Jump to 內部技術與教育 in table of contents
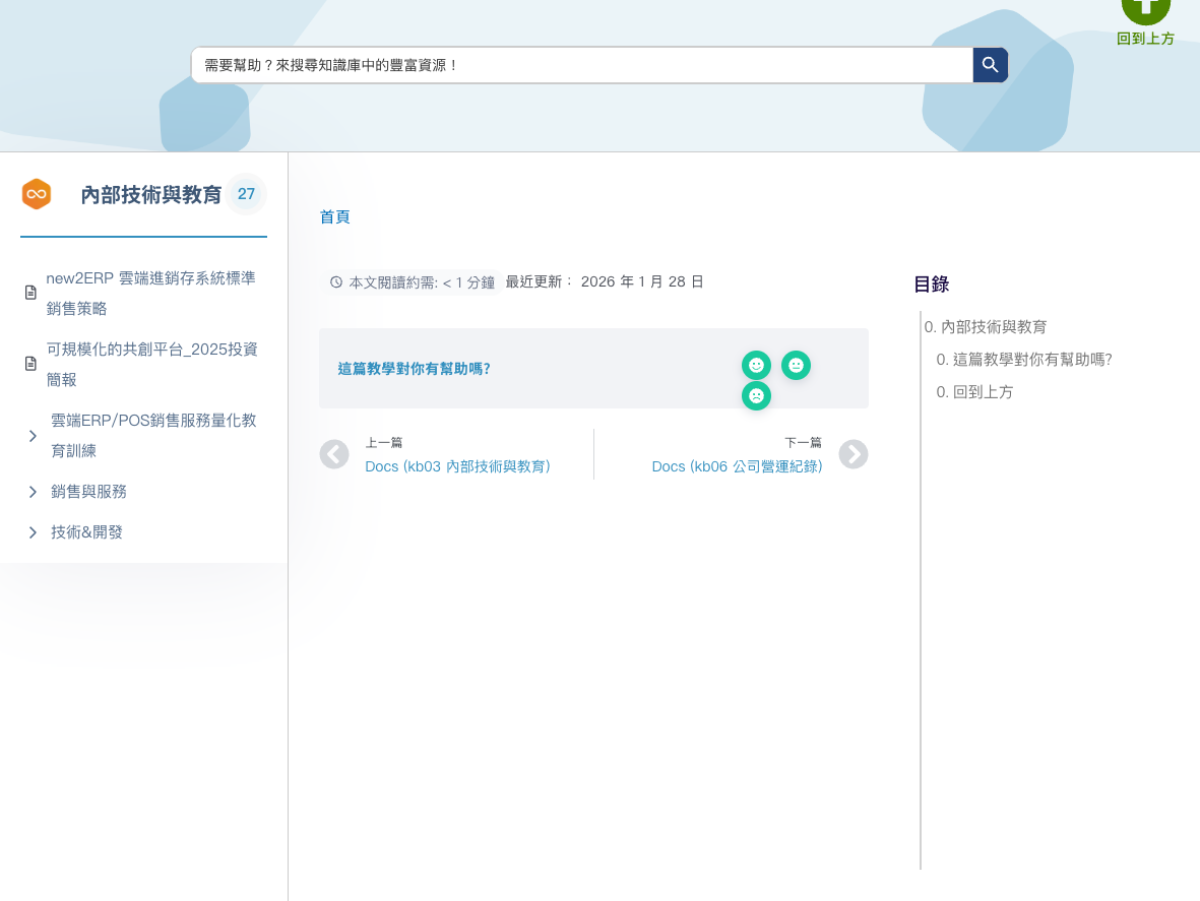Screen dimensions: 1200x901 pos(993,327)
